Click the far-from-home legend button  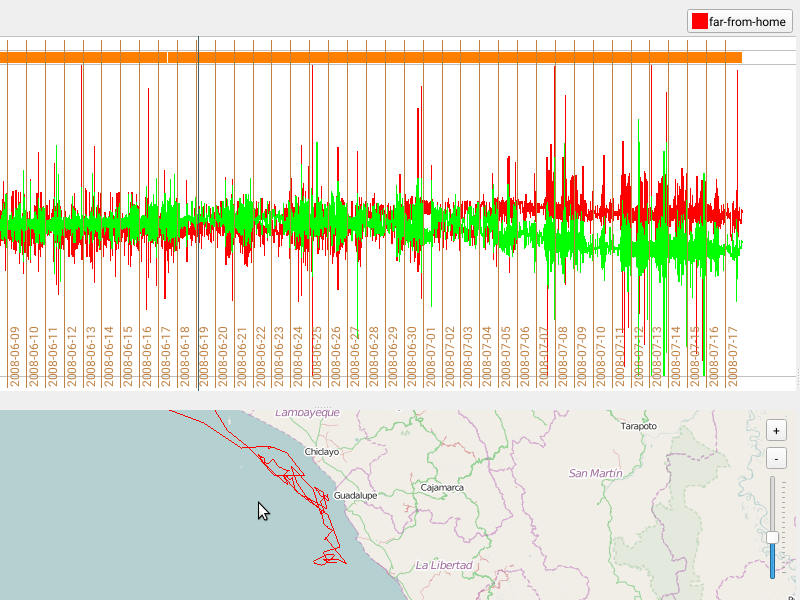[739, 21]
